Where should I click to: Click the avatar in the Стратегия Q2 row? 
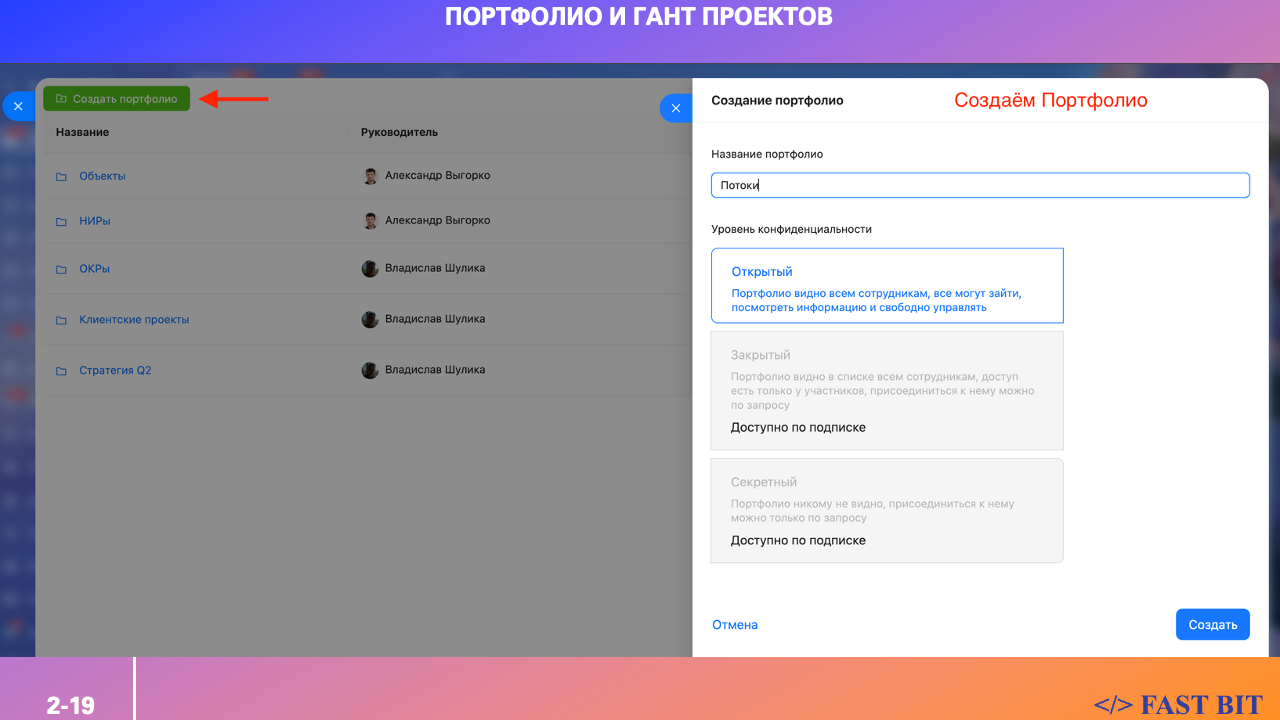coord(370,370)
